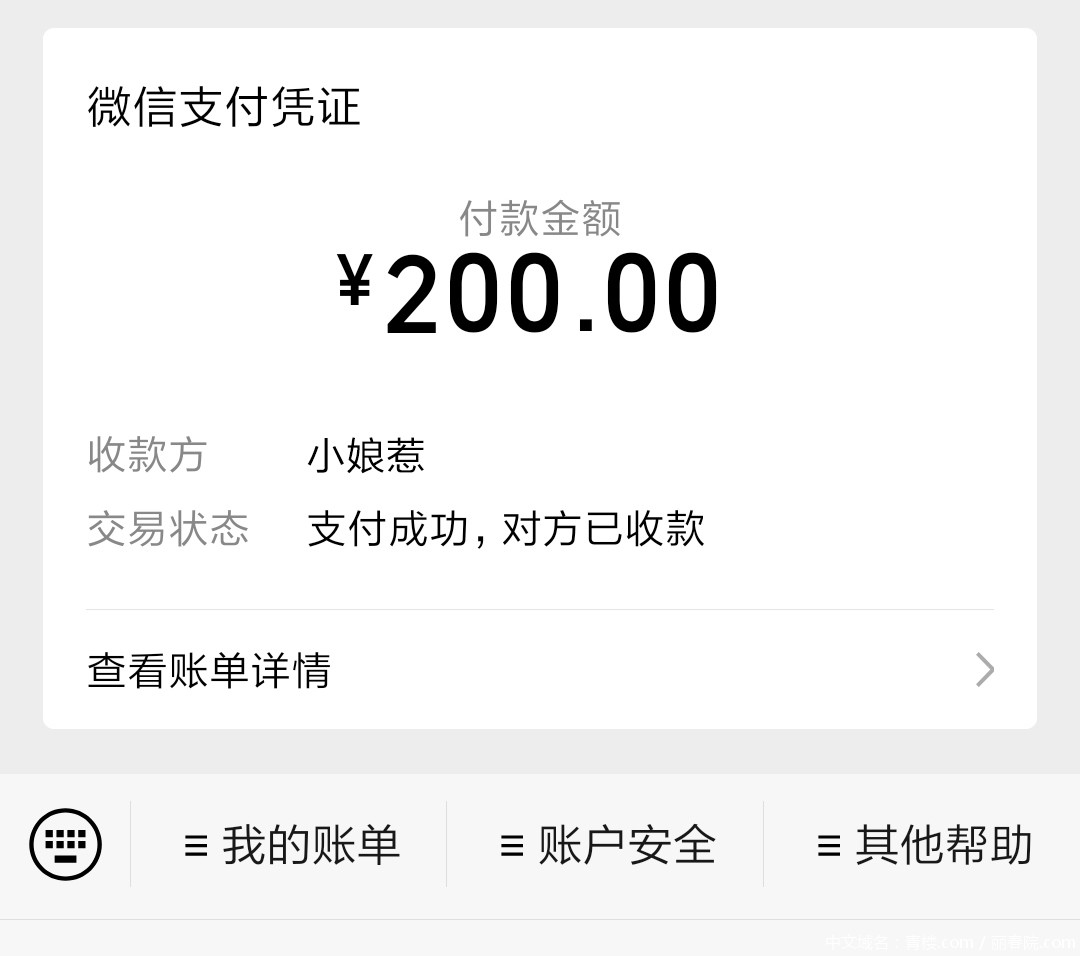Click menu lines icon before 账户安全
The width and height of the screenshot is (1080, 956).
pyautogui.click(x=512, y=846)
